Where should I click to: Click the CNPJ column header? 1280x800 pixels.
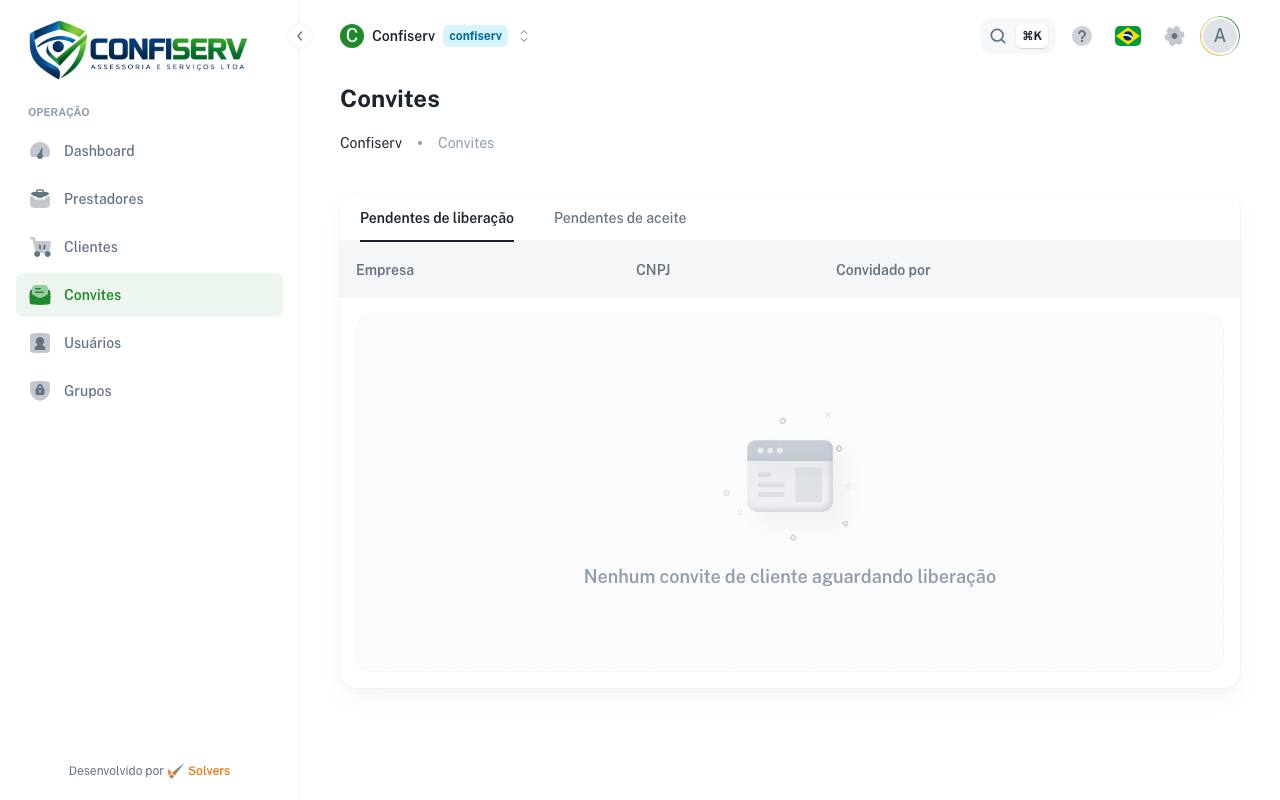[x=653, y=270]
